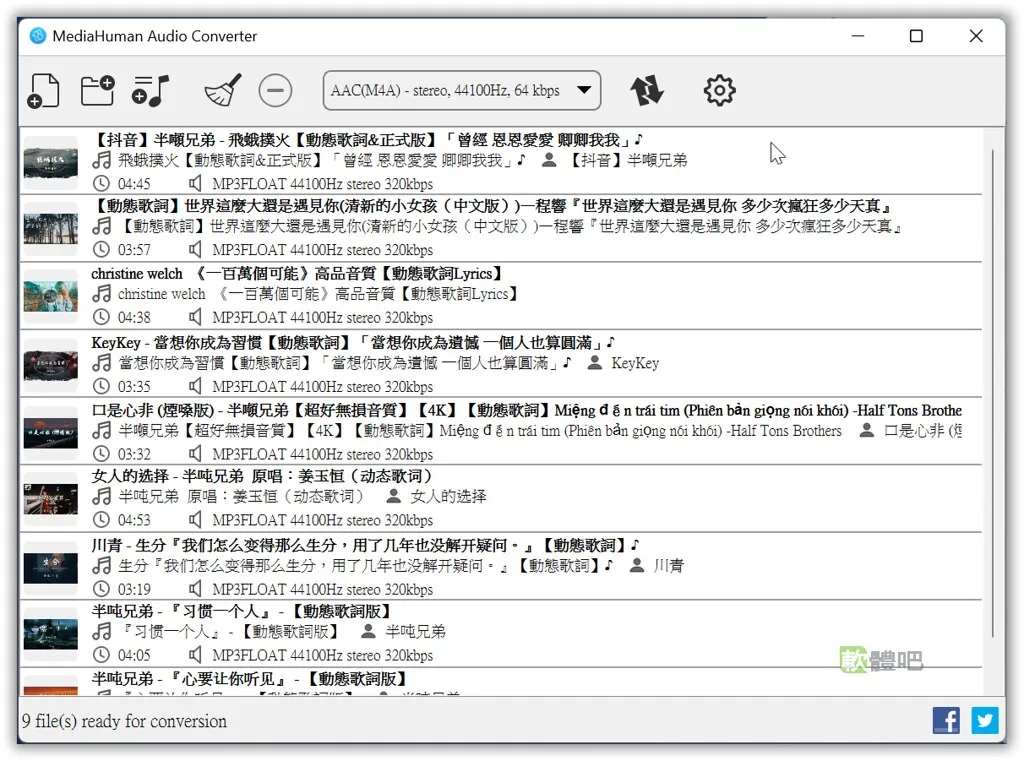The width and height of the screenshot is (1024, 761).
Task: Click the Add file toolbar icon
Action: pos(44,91)
